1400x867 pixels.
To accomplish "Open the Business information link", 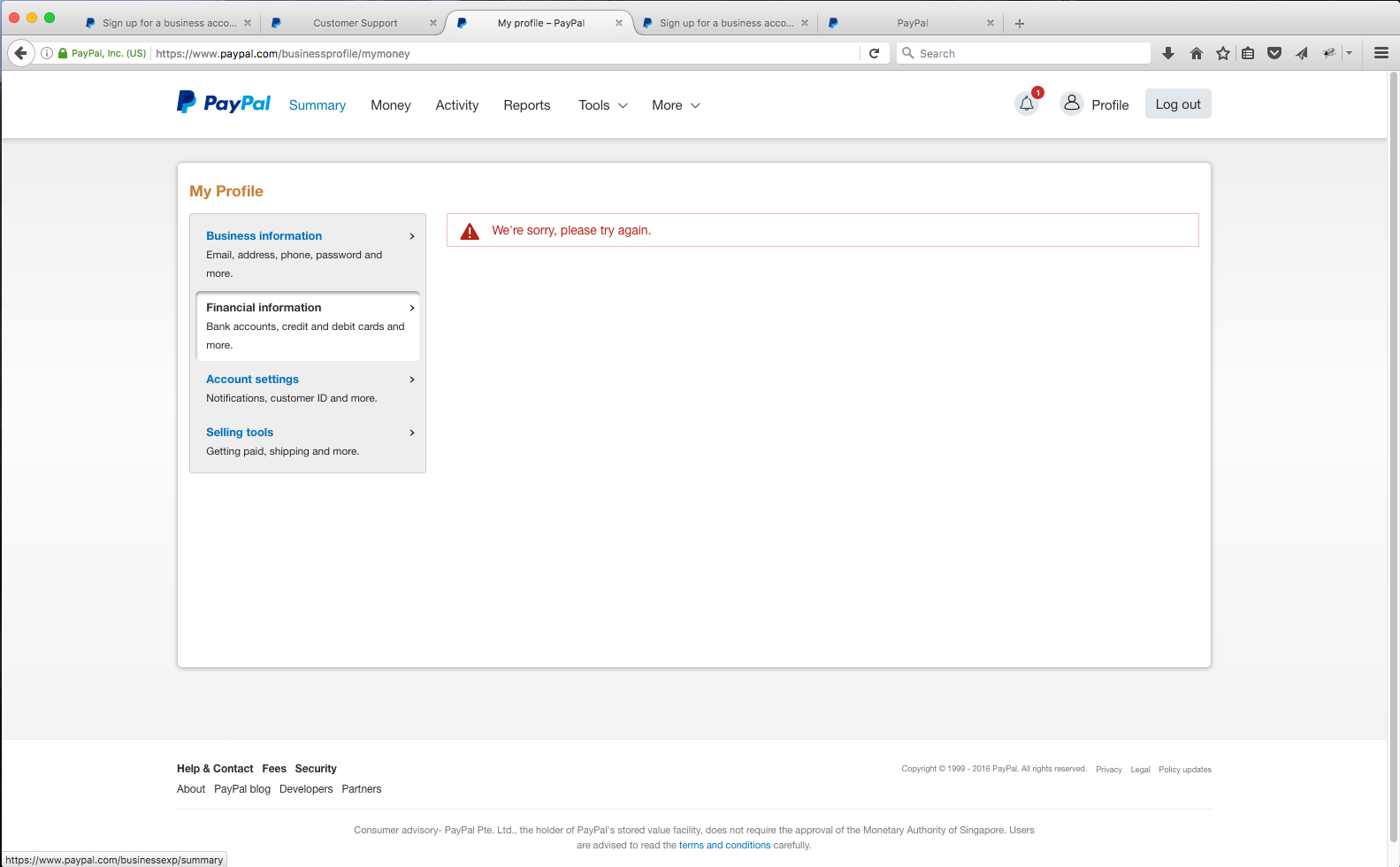I will [x=264, y=236].
